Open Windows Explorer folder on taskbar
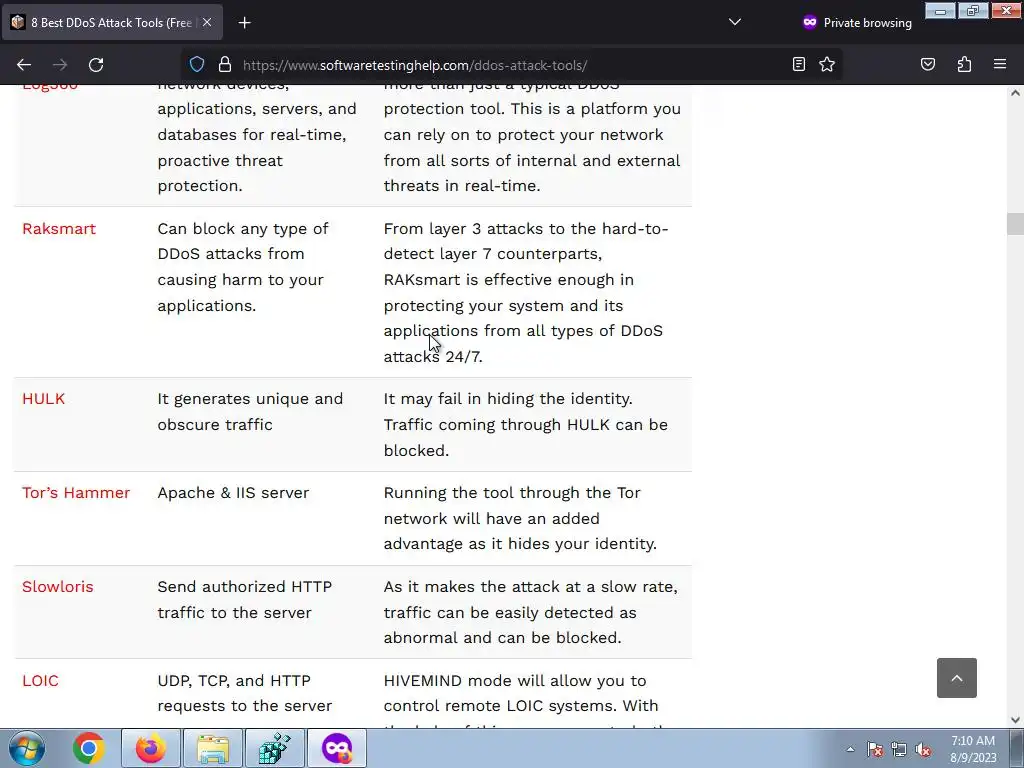Image resolution: width=1024 pixels, height=768 pixels. [213, 748]
